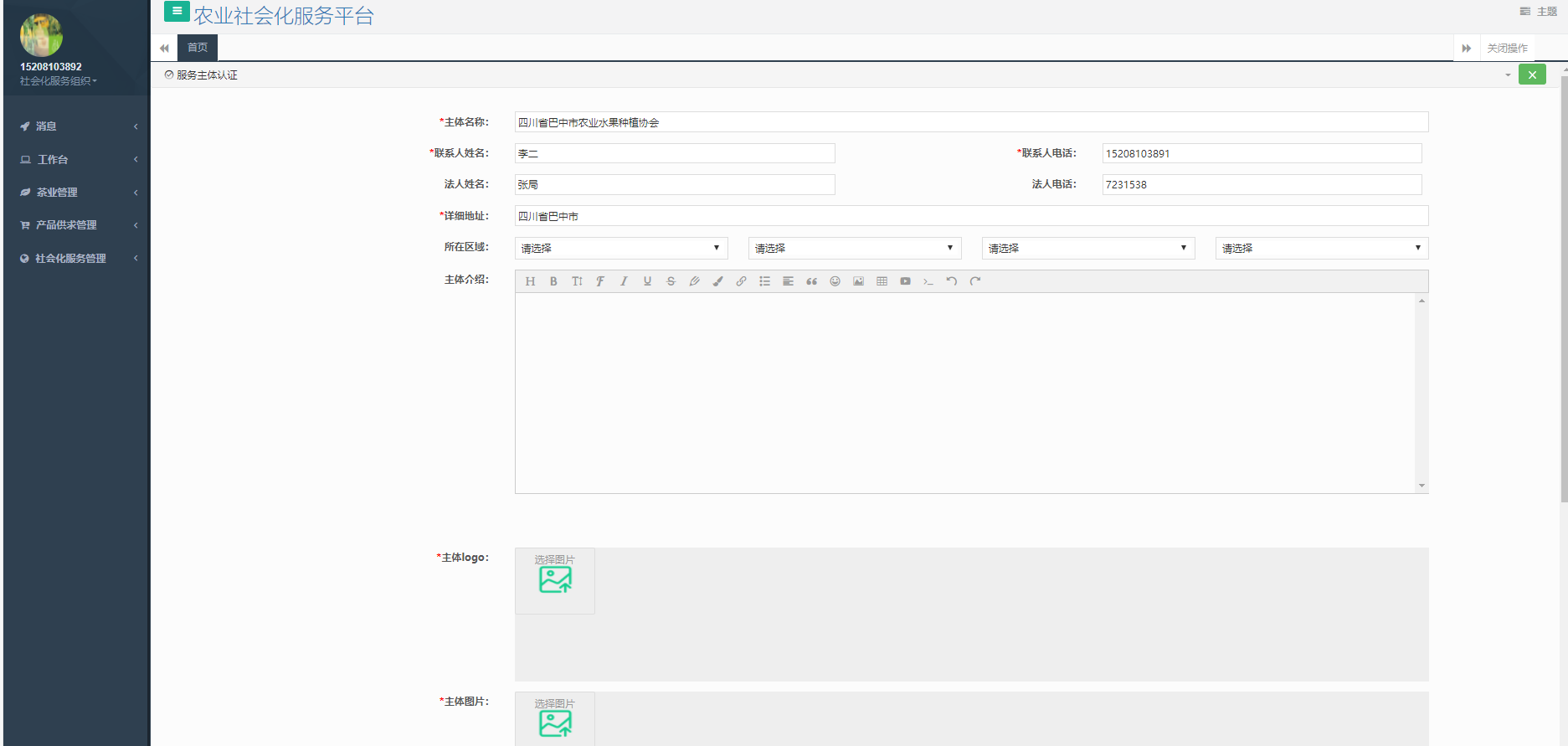Undo the last edit in the editor
The height and width of the screenshot is (746, 1568).
(x=952, y=281)
